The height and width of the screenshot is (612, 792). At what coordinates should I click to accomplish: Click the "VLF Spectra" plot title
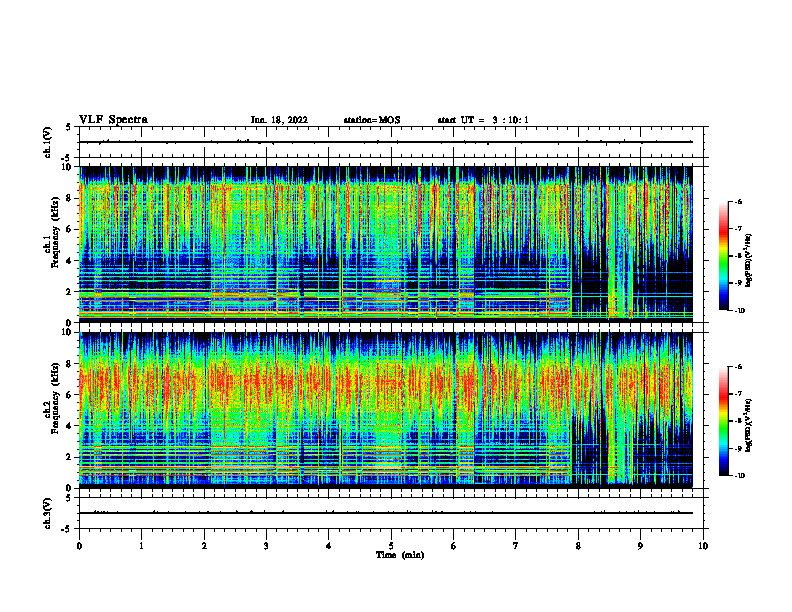113,120
